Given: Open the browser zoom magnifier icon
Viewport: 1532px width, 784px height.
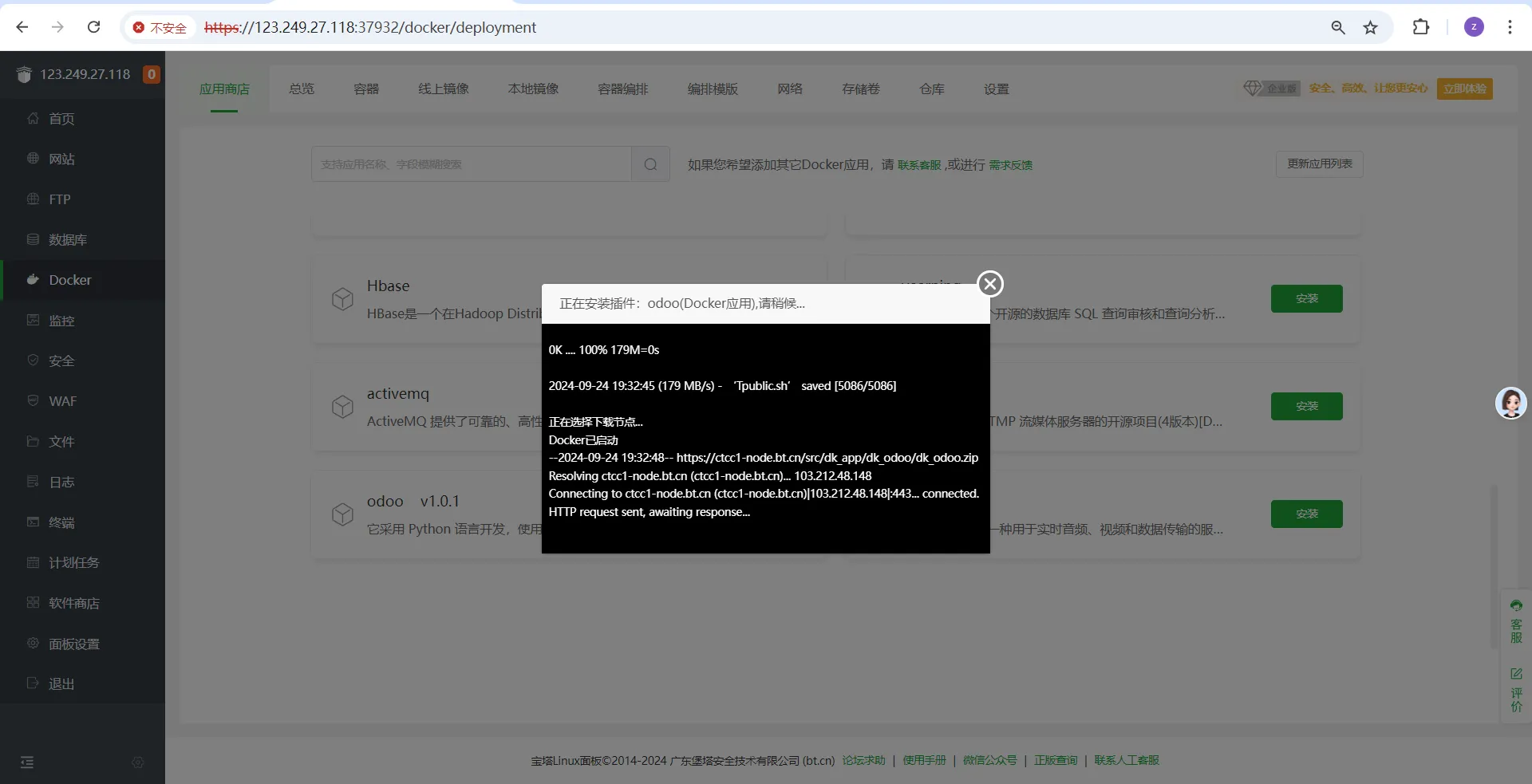Looking at the screenshot, I should 1338,28.
